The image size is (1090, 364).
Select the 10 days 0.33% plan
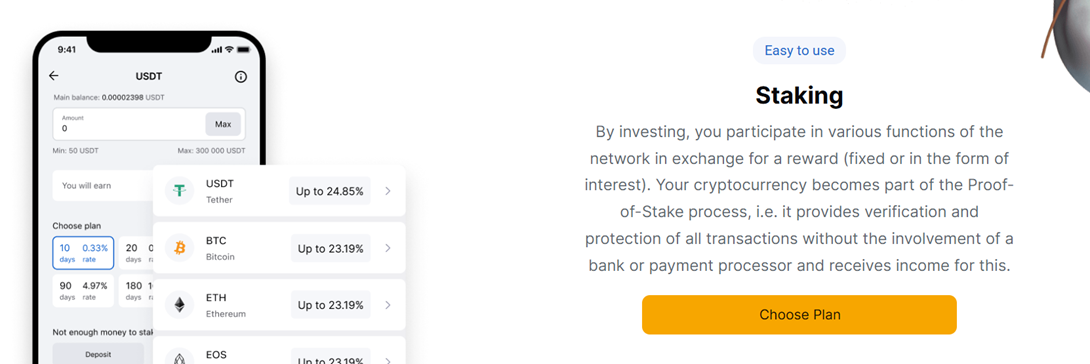83,253
